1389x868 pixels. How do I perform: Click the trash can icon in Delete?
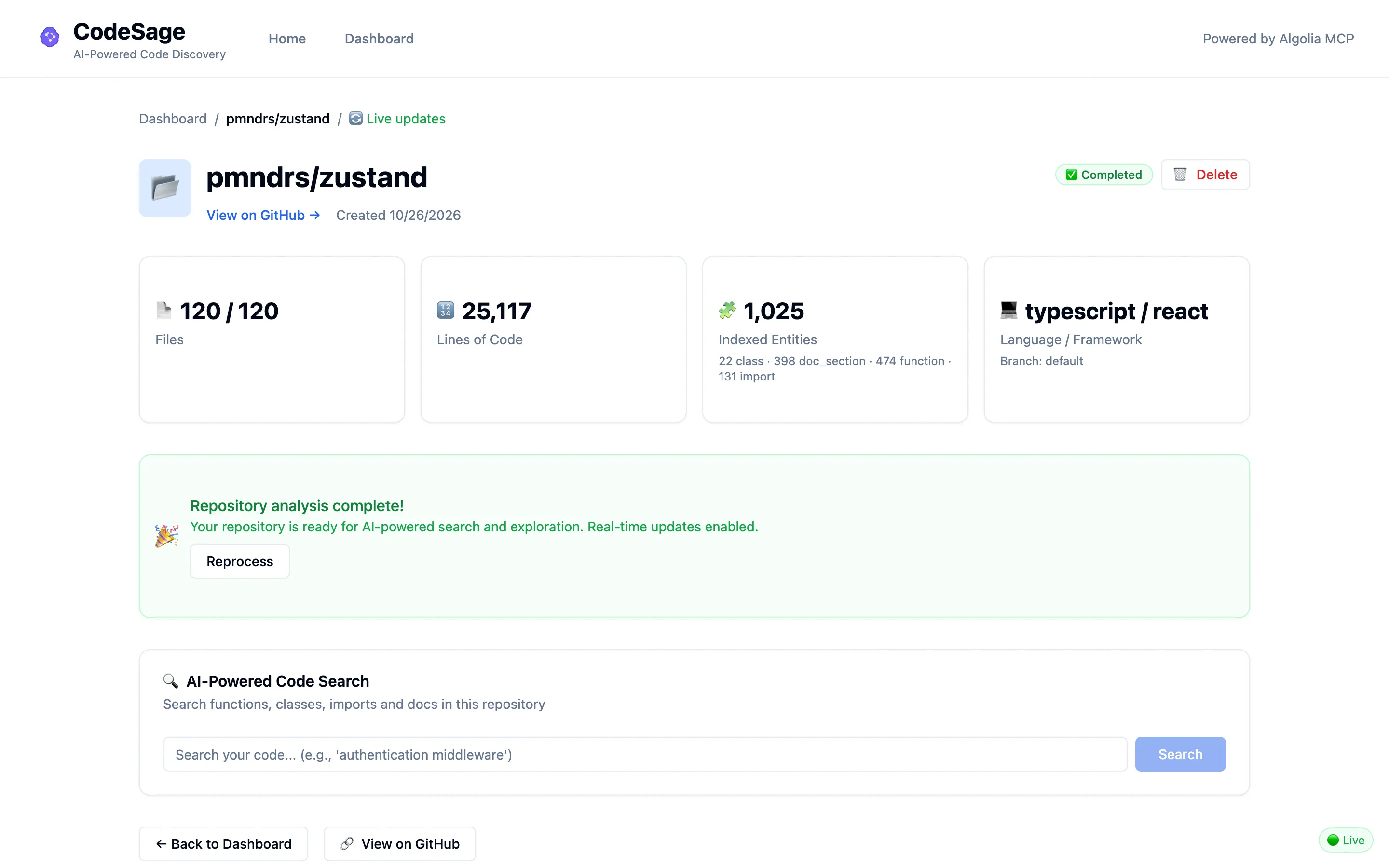[x=1180, y=175]
